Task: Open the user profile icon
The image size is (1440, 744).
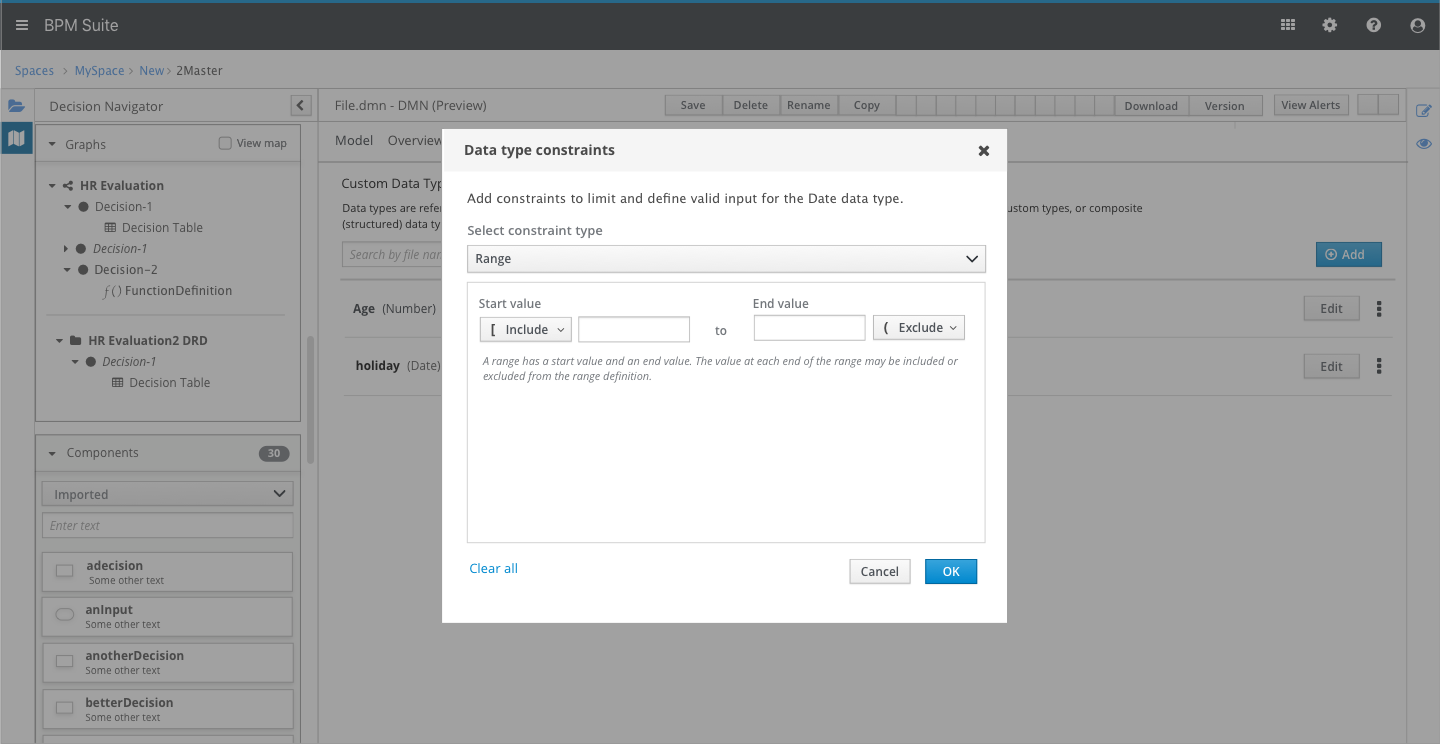Action: pyautogui.click(x=1417, y=25)
